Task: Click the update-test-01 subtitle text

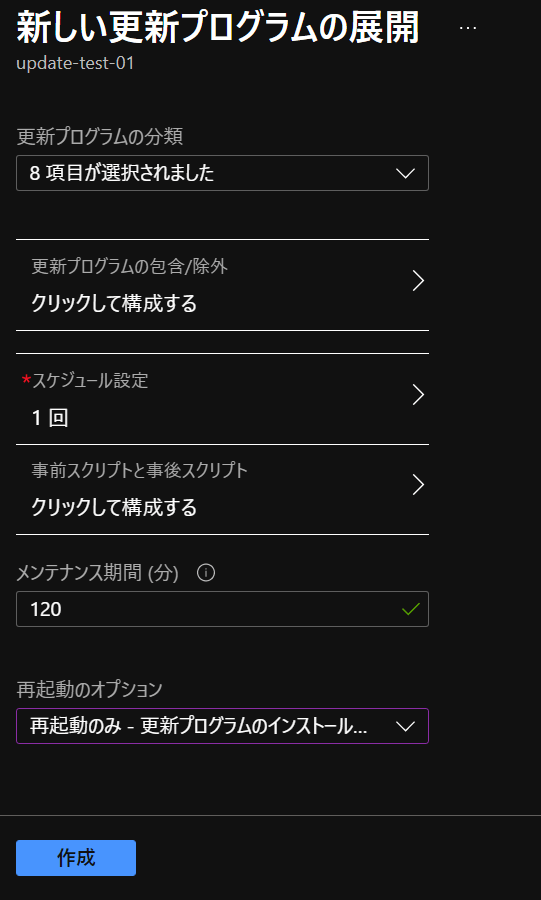Action: pyautogui.click(x=75, y=63)
